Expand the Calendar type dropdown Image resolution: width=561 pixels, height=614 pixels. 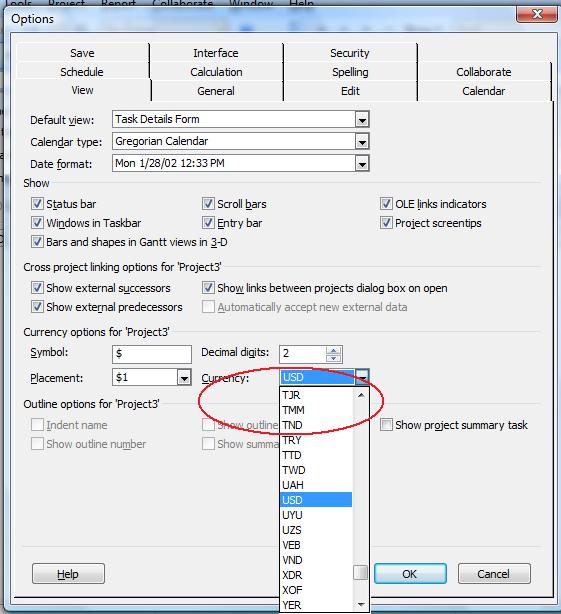(362, 141)
